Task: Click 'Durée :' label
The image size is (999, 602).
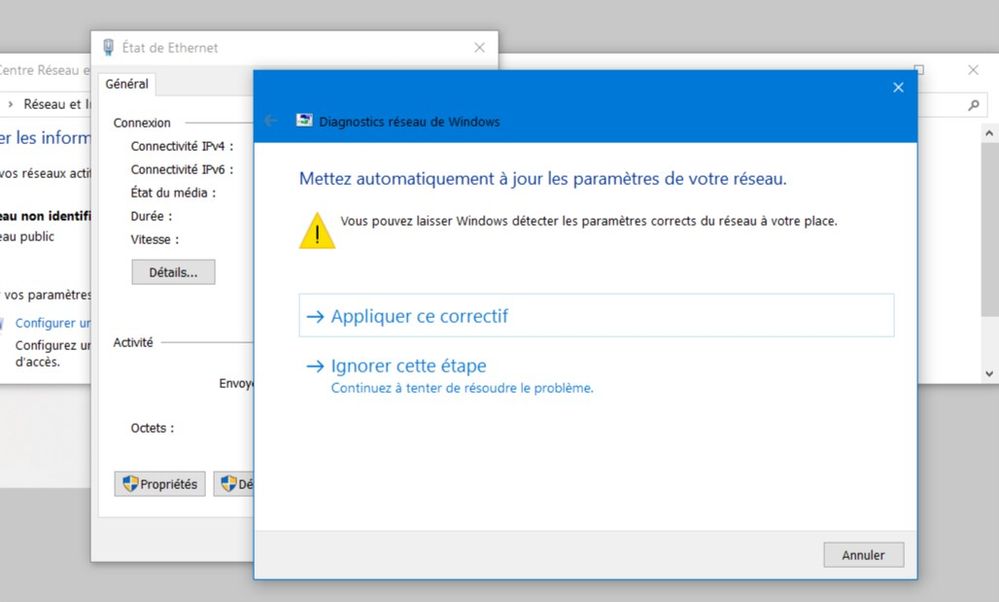Action: coord(152,217)
